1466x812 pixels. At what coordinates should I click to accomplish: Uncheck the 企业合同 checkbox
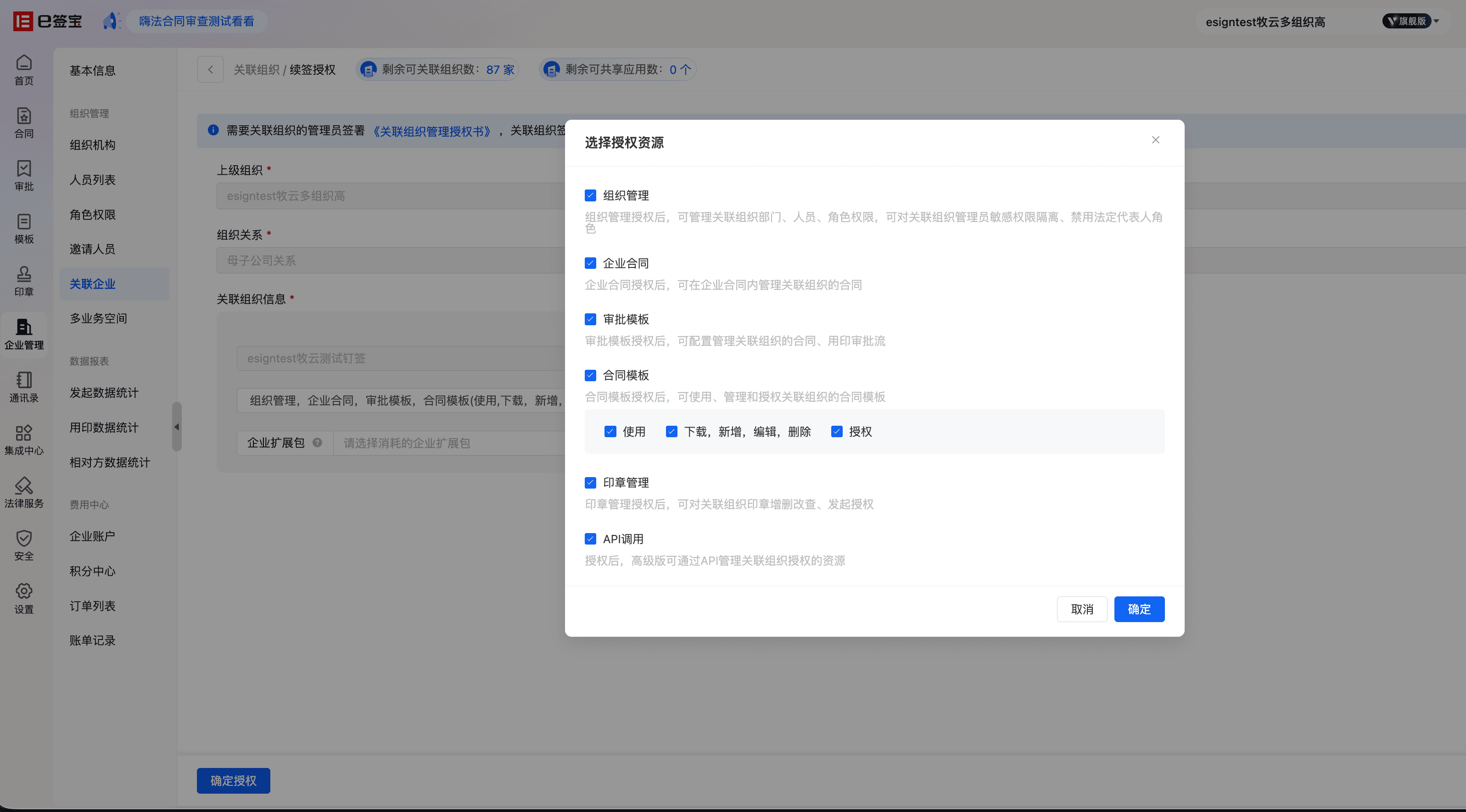(590, 263)
